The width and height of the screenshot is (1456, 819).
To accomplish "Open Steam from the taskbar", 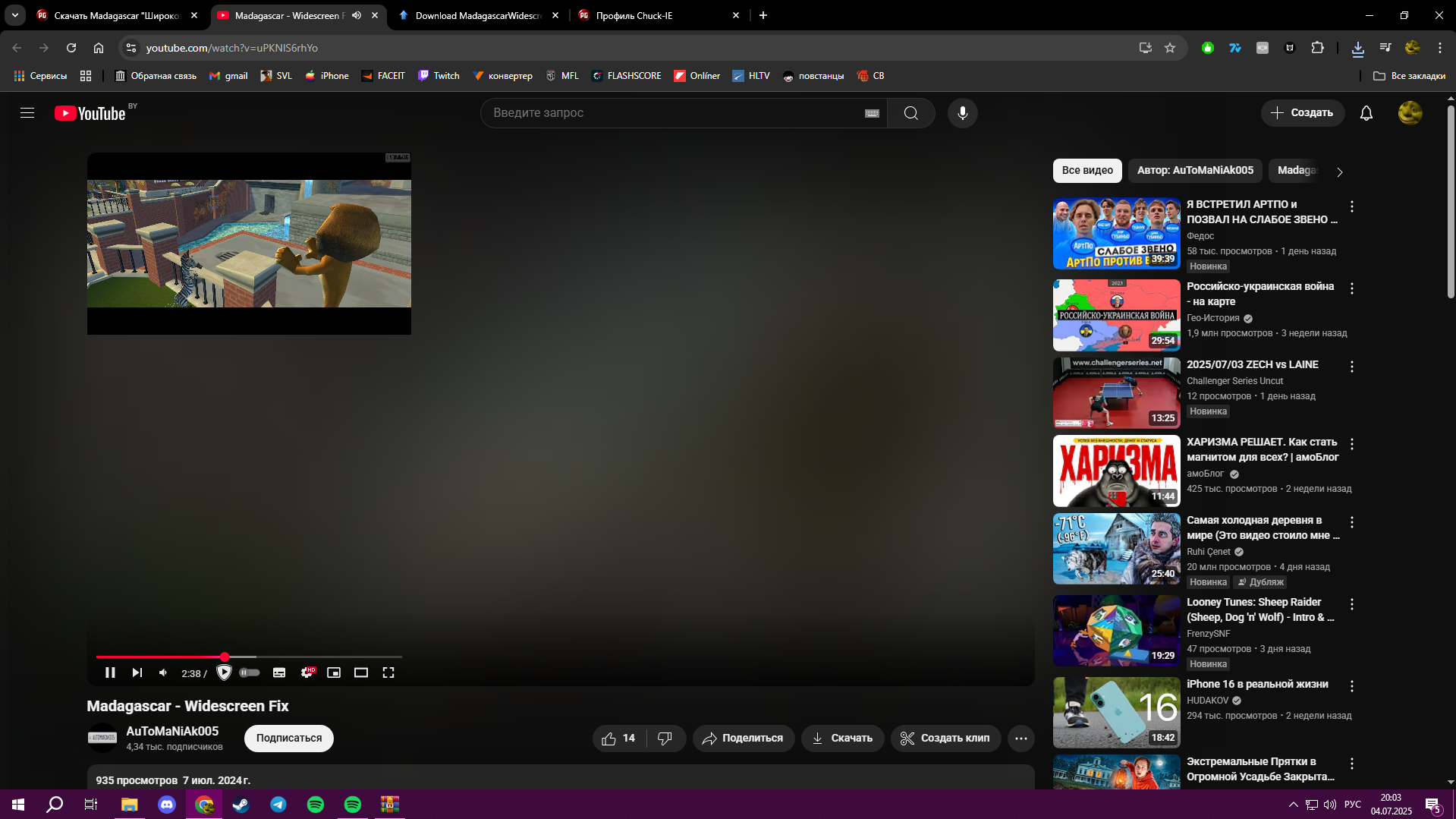I will pyautogui.click(x=241, y=805).
